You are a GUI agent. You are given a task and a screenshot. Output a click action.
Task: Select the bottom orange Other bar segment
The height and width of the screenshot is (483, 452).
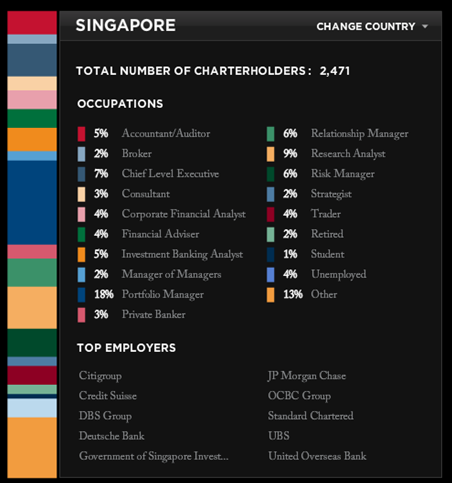(x=32, y=448)
